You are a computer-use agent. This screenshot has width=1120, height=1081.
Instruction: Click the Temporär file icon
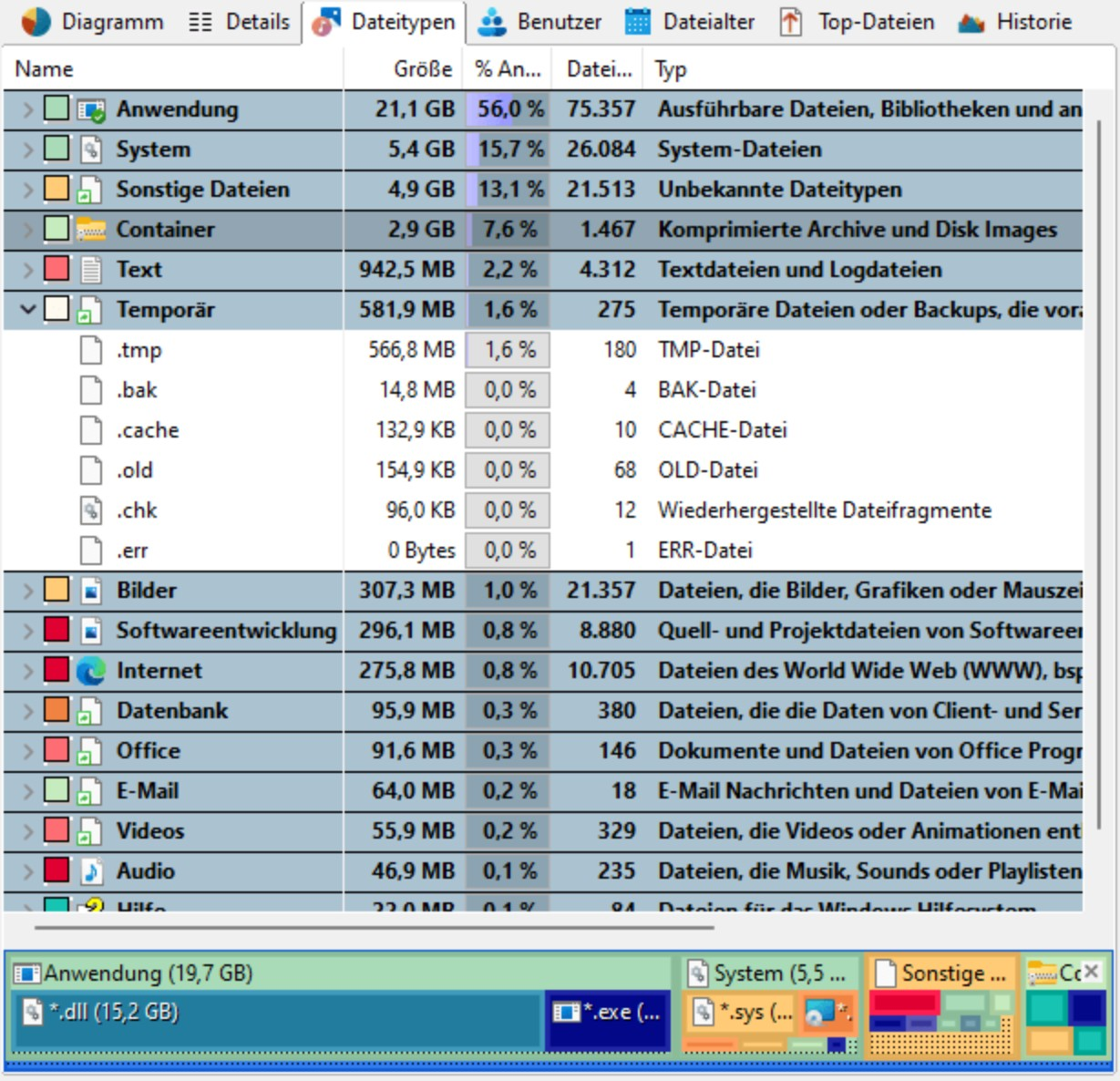[x=91, y=310]
